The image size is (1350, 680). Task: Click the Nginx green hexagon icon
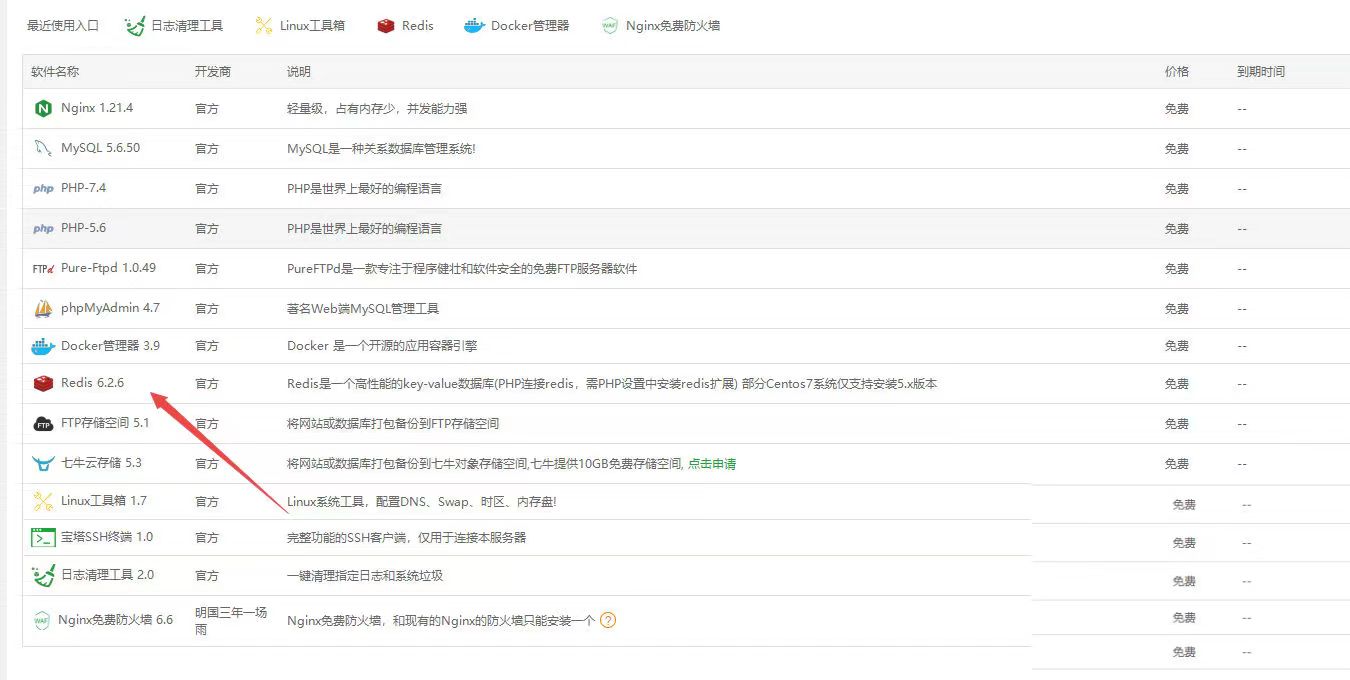click(43, 108)
